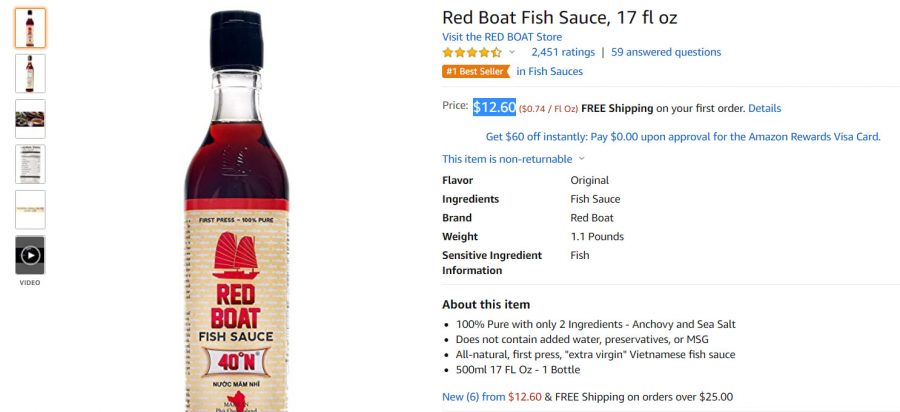Click the Amazon Rewards Visa Card offer
Viewport: 900px width, 412px height.
(x=683, y=137)
